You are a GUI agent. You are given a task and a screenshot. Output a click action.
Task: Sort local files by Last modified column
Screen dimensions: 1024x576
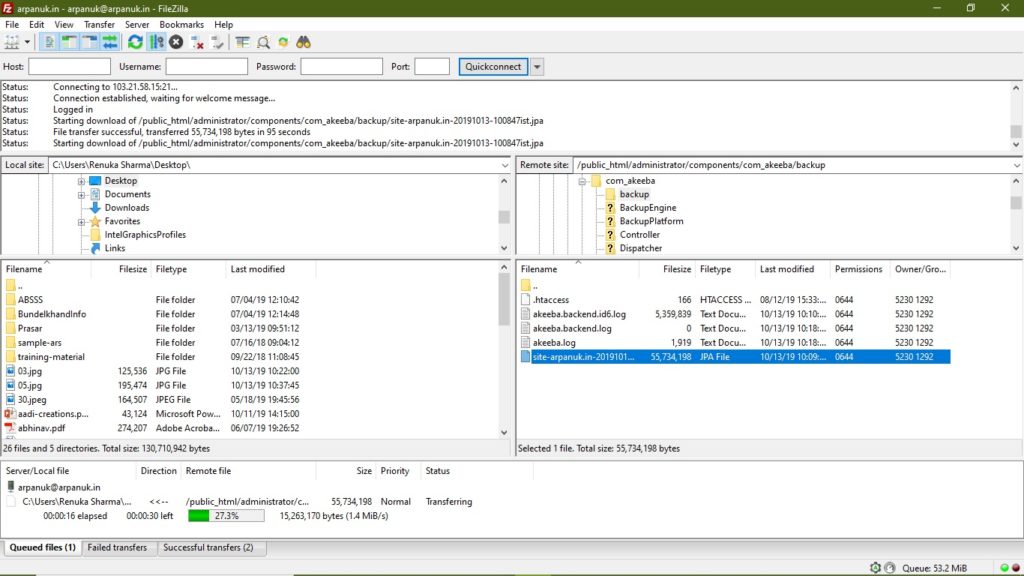click(x=270, y=269)
